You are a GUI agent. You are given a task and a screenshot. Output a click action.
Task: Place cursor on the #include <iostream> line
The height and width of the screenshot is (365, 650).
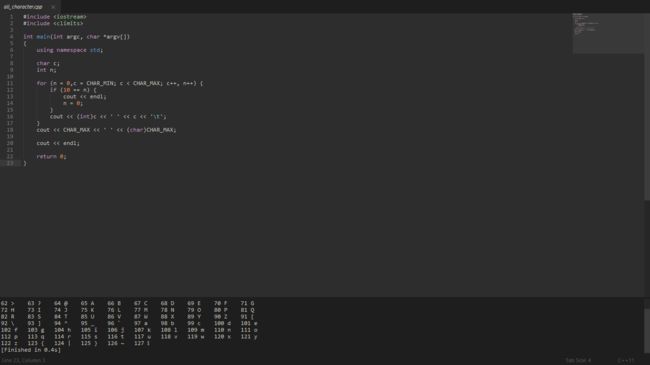55,17
